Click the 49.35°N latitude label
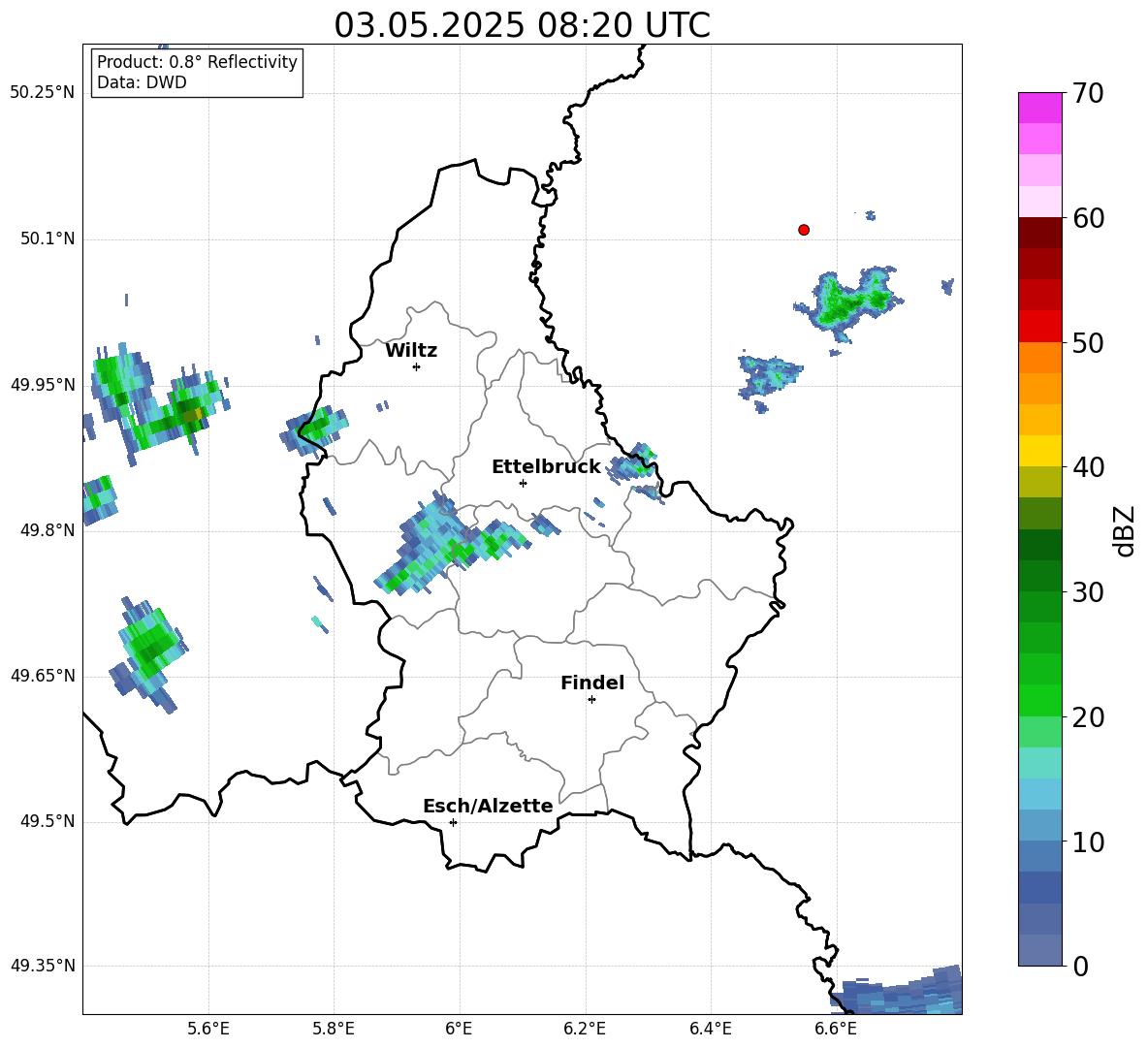Image resolution: width=1148 pixels, height=1048 pixels. pyautogui.click(x=43, y=966)
